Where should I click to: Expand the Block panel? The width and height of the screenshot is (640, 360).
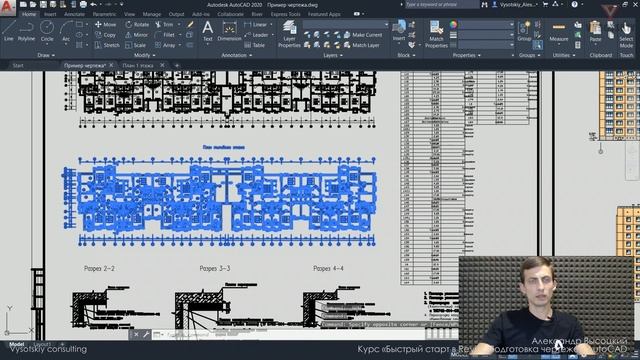tap(406, 55)
